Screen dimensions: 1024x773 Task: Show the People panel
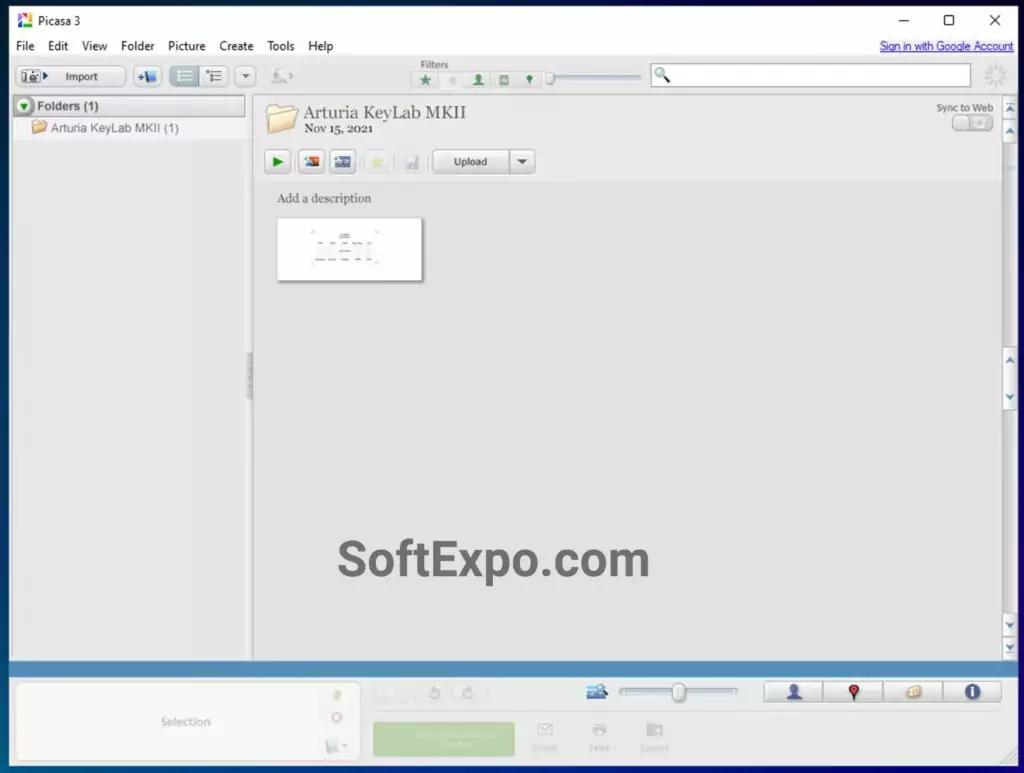(x=794, y=692)
